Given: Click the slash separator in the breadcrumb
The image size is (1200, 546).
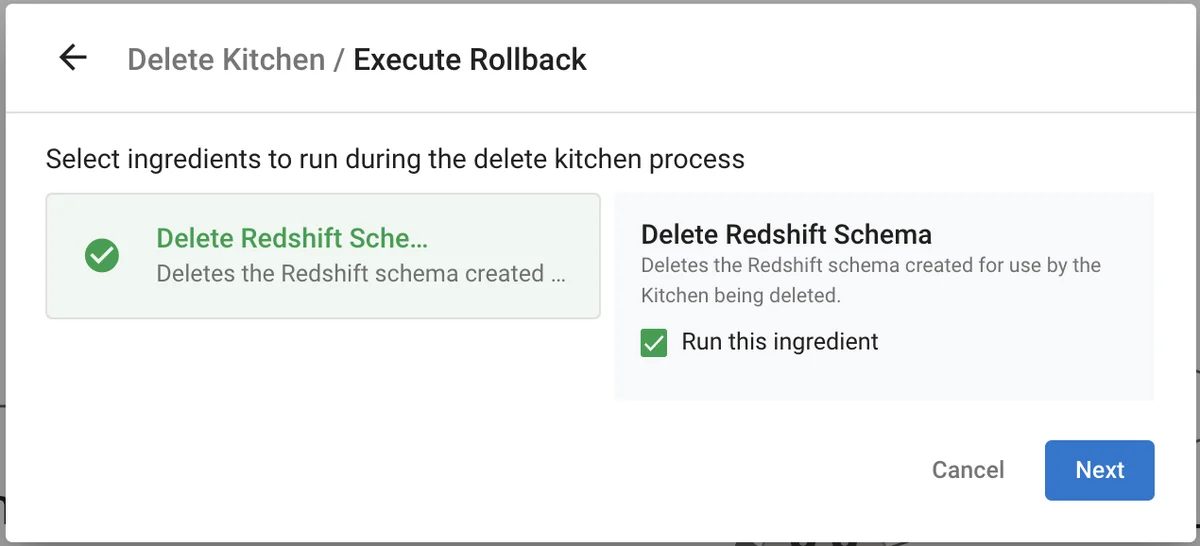Looking at the screenshot, I should click(x=339, y=60).
